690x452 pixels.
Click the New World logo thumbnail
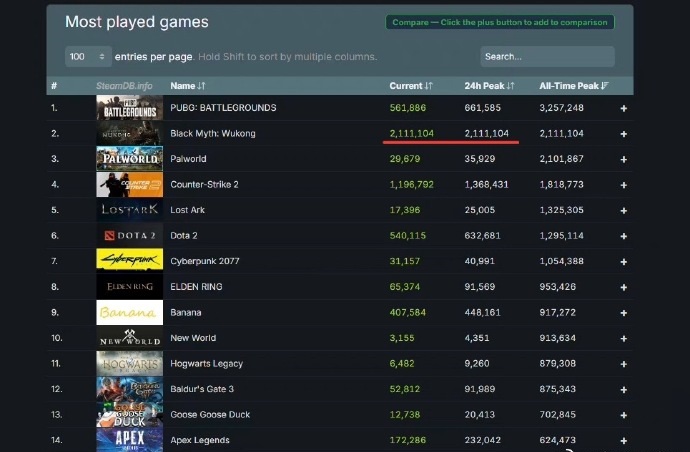pyautogui.click(x=129, y=338)
